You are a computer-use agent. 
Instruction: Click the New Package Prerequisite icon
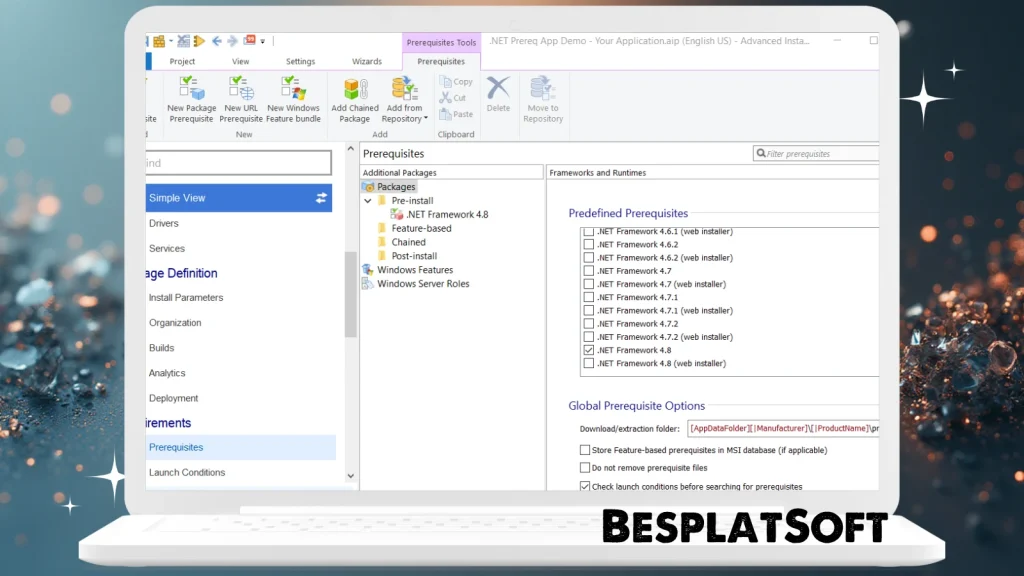(x=191, y=89)
